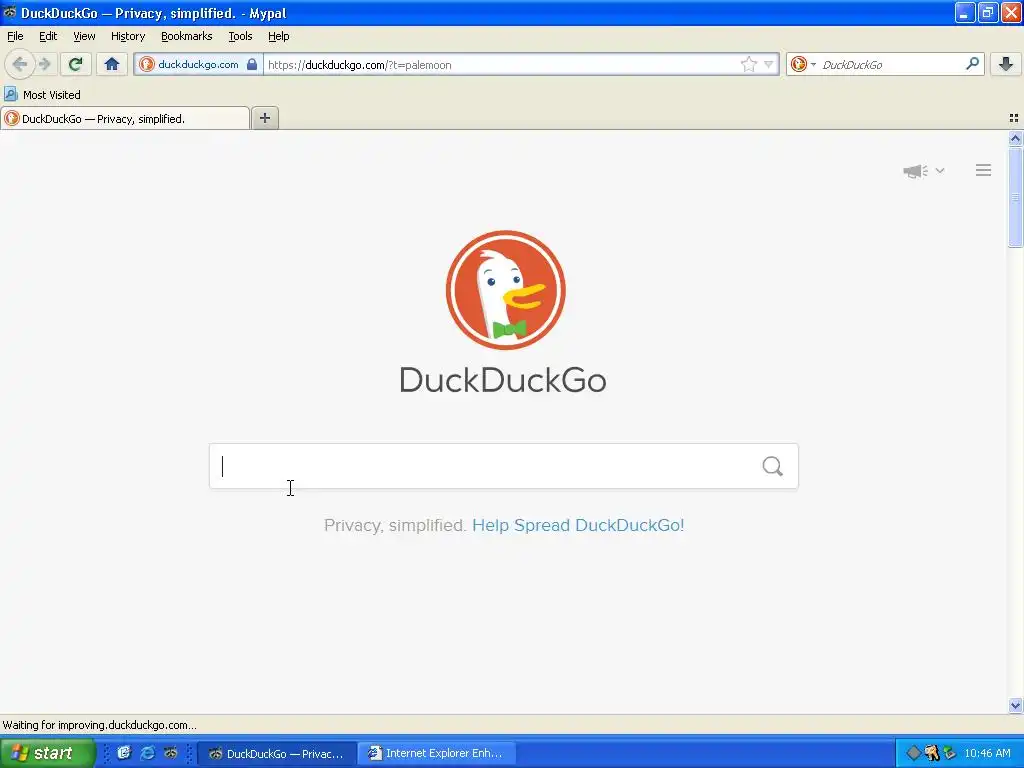Viewport: 1024px width, 768px height.
Task: Click the list all tabs grid icon
Action: pos(1014,118)
